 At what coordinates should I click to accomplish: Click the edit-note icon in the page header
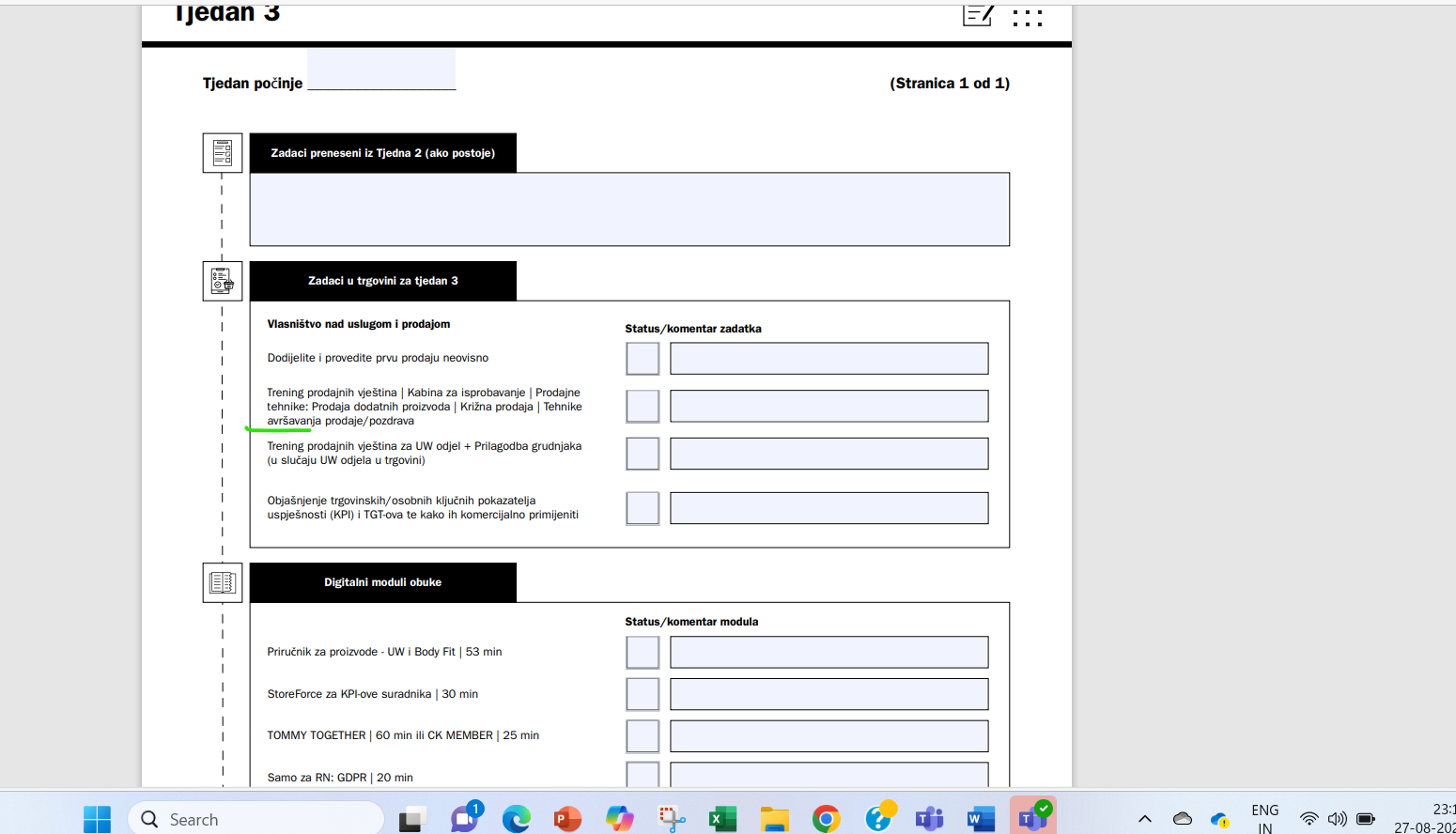(x=978, y=15)
